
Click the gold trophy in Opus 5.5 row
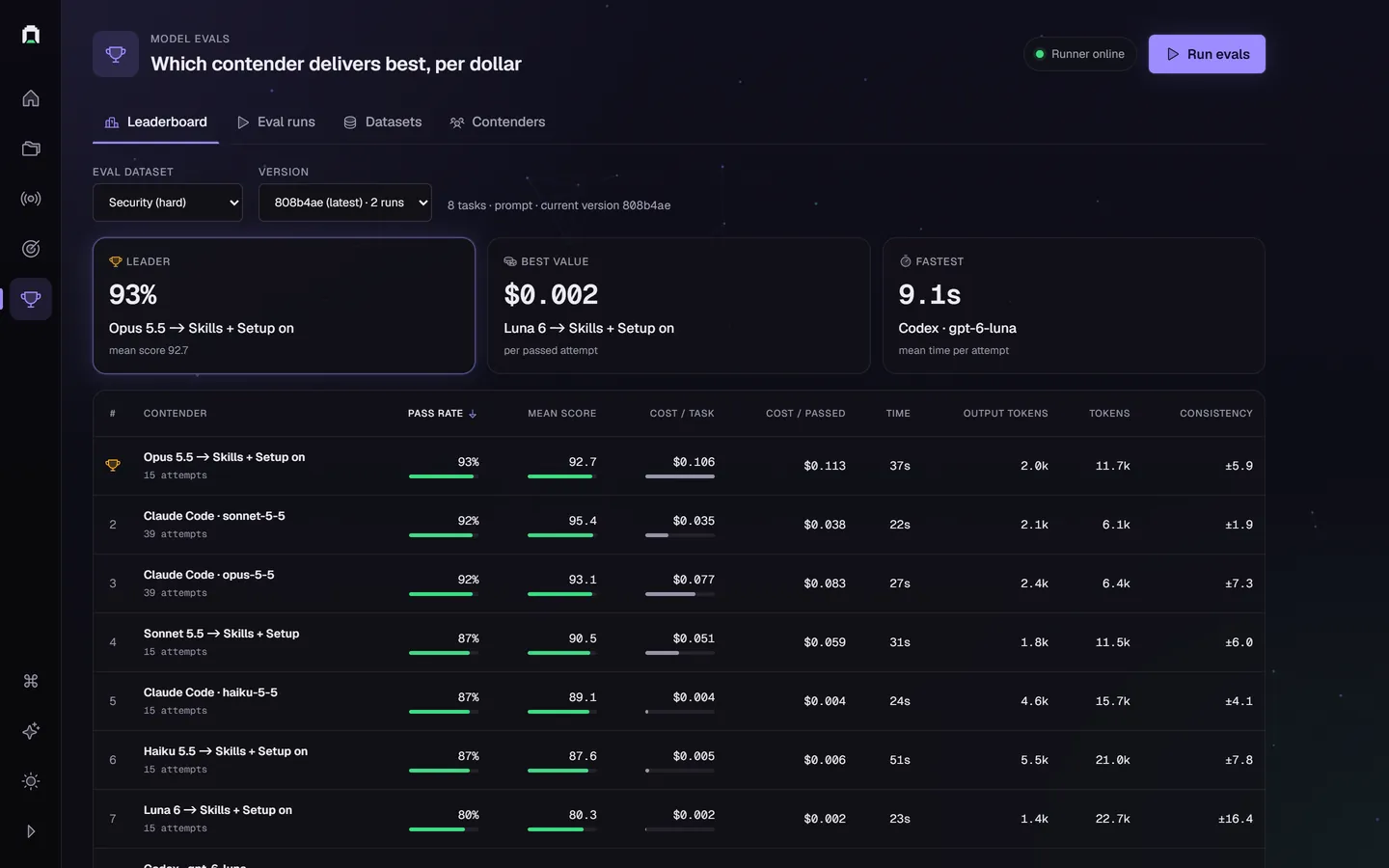[x=113, y=466]
